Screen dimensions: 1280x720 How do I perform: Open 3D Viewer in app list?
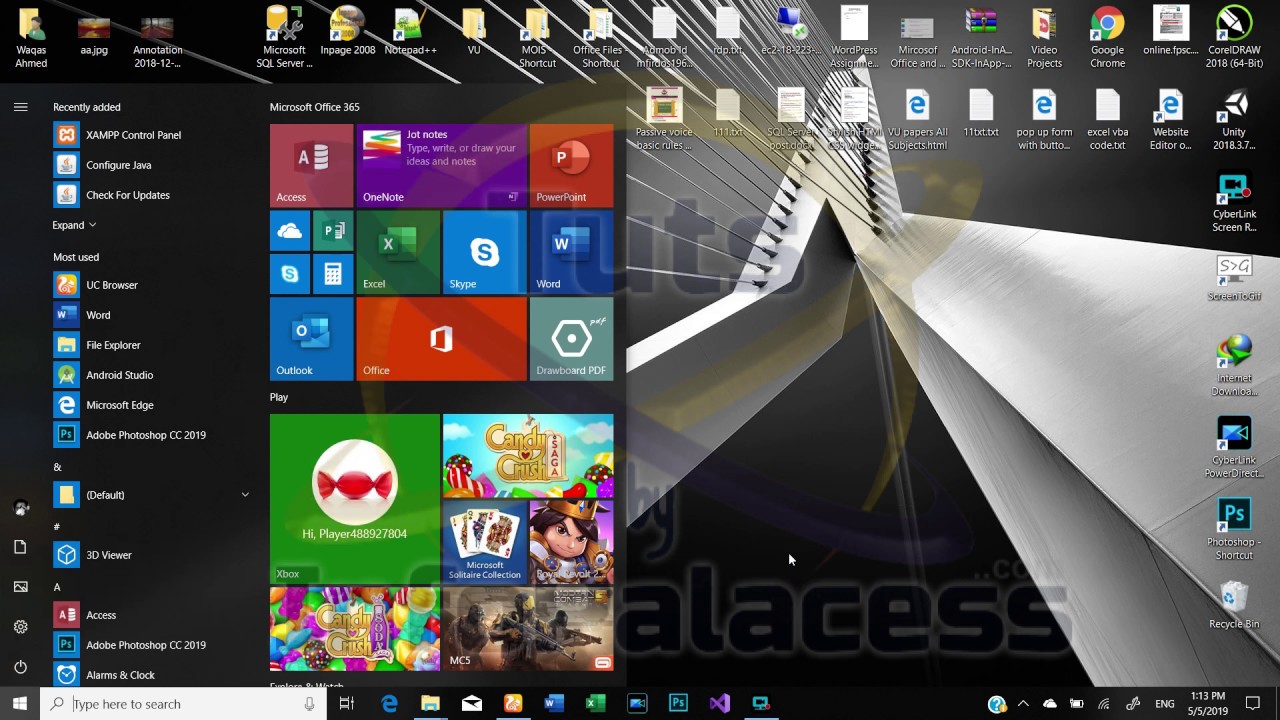coord(152,555)
